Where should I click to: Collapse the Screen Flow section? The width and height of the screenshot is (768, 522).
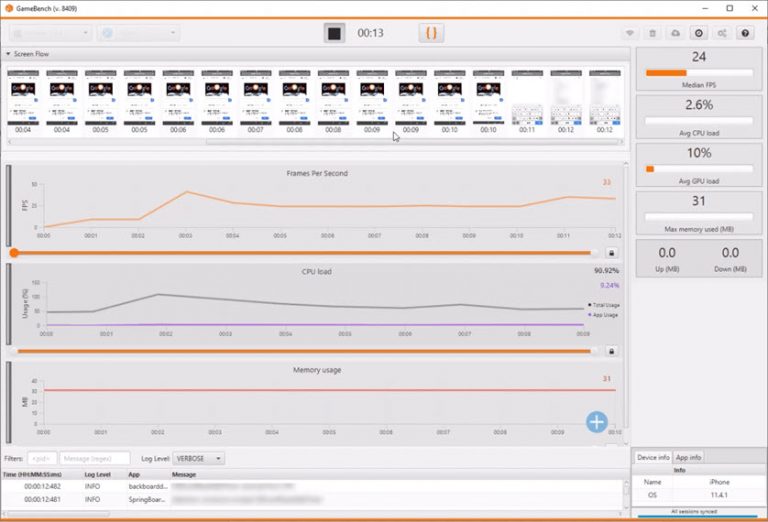coord(10,54)
